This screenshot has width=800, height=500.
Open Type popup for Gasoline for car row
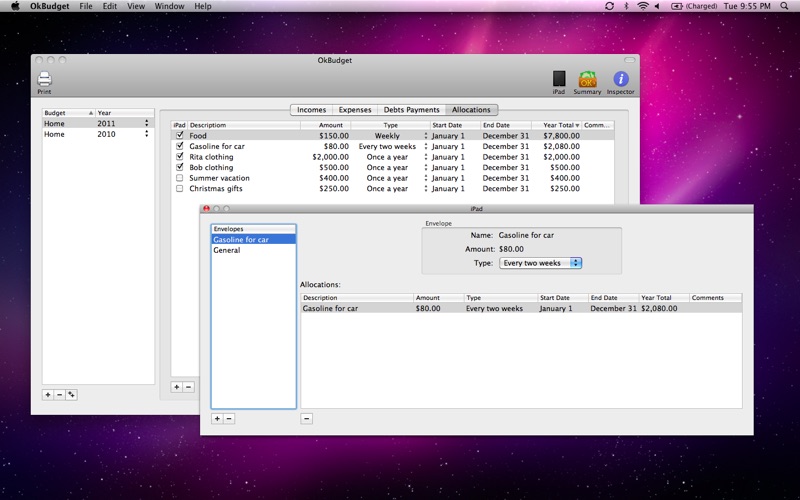tap(426, 146)
